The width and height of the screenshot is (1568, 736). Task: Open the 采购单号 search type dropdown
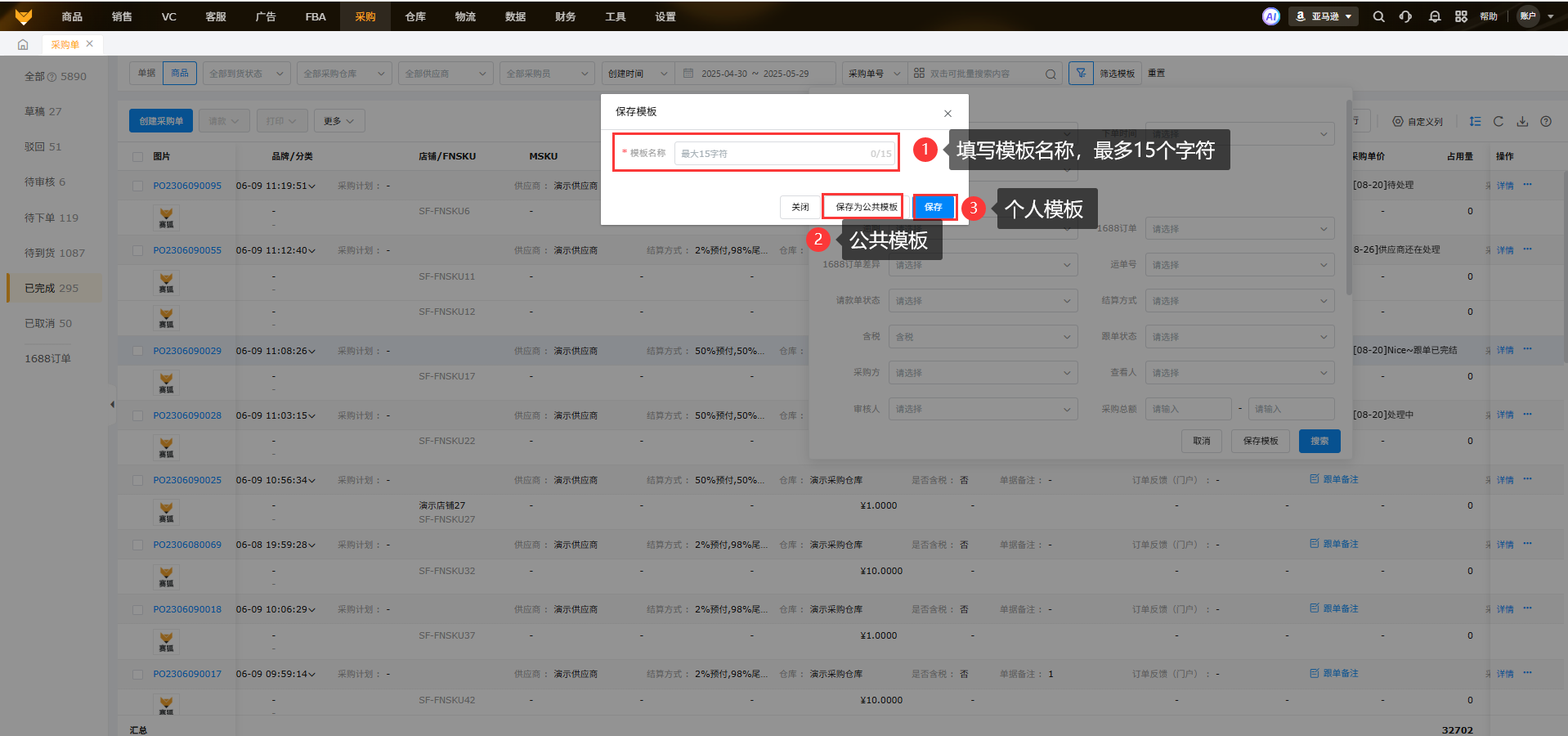click(x=874, y=74)
